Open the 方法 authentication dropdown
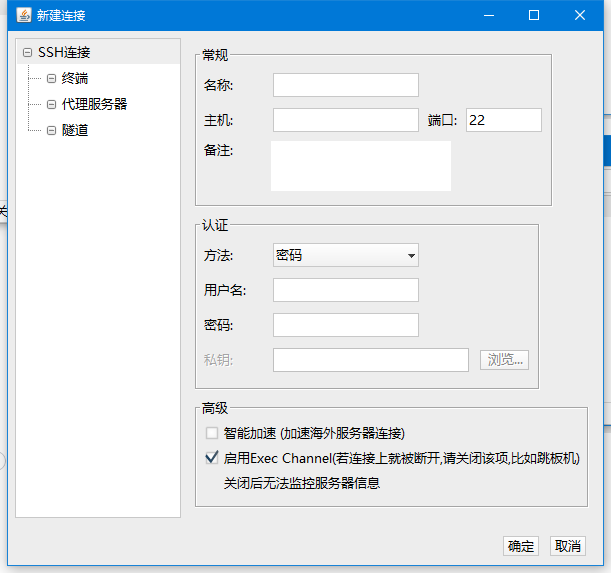 (x=346, y=255)
